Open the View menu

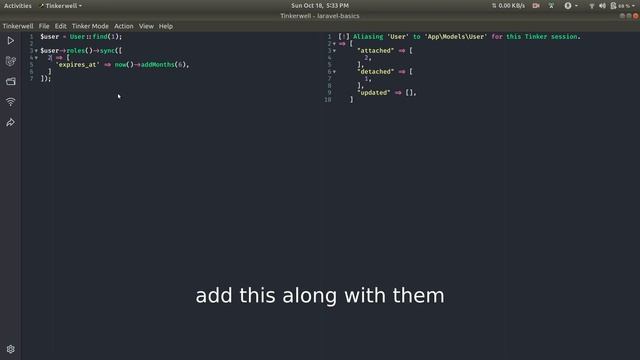click(146, 26)
